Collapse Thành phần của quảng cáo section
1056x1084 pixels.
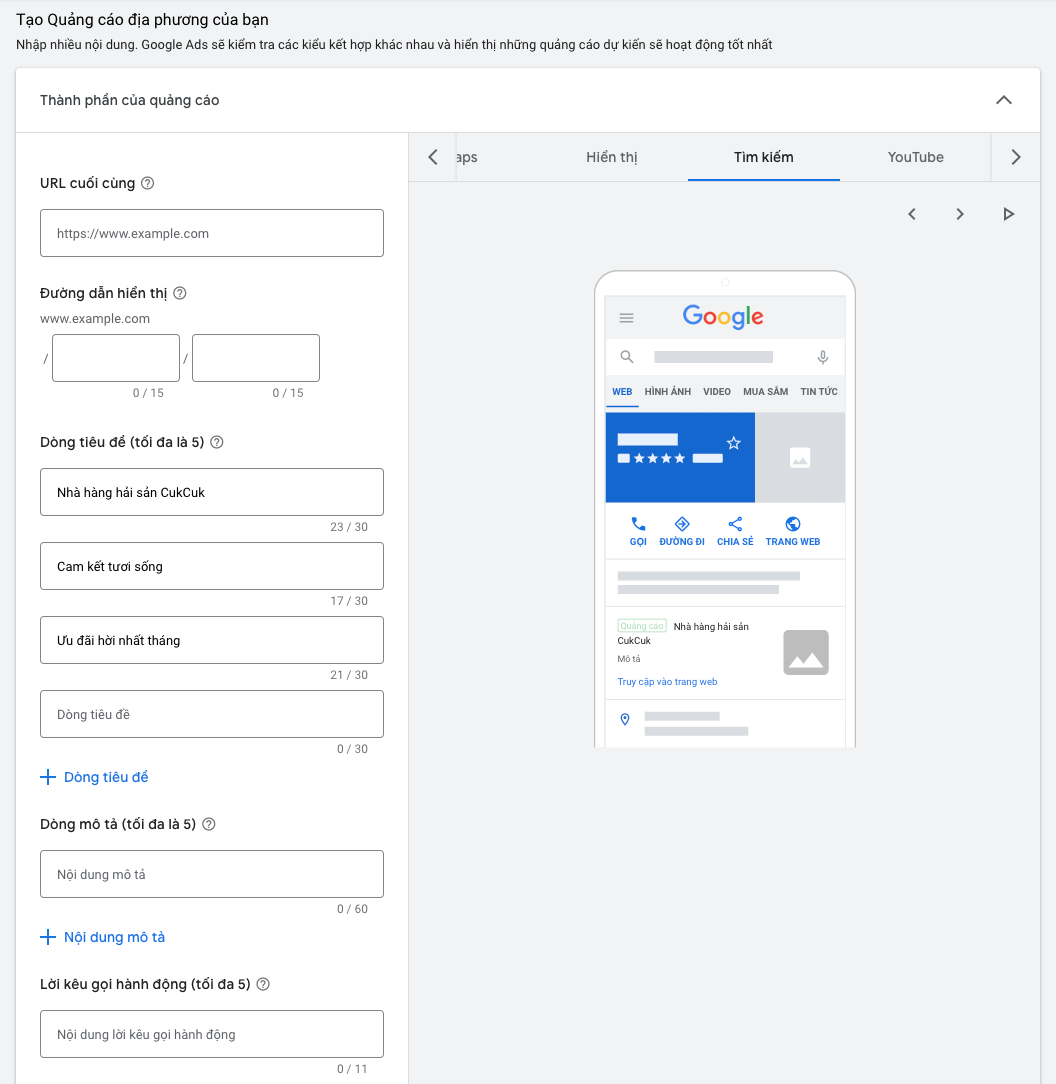click(1003, 100)
